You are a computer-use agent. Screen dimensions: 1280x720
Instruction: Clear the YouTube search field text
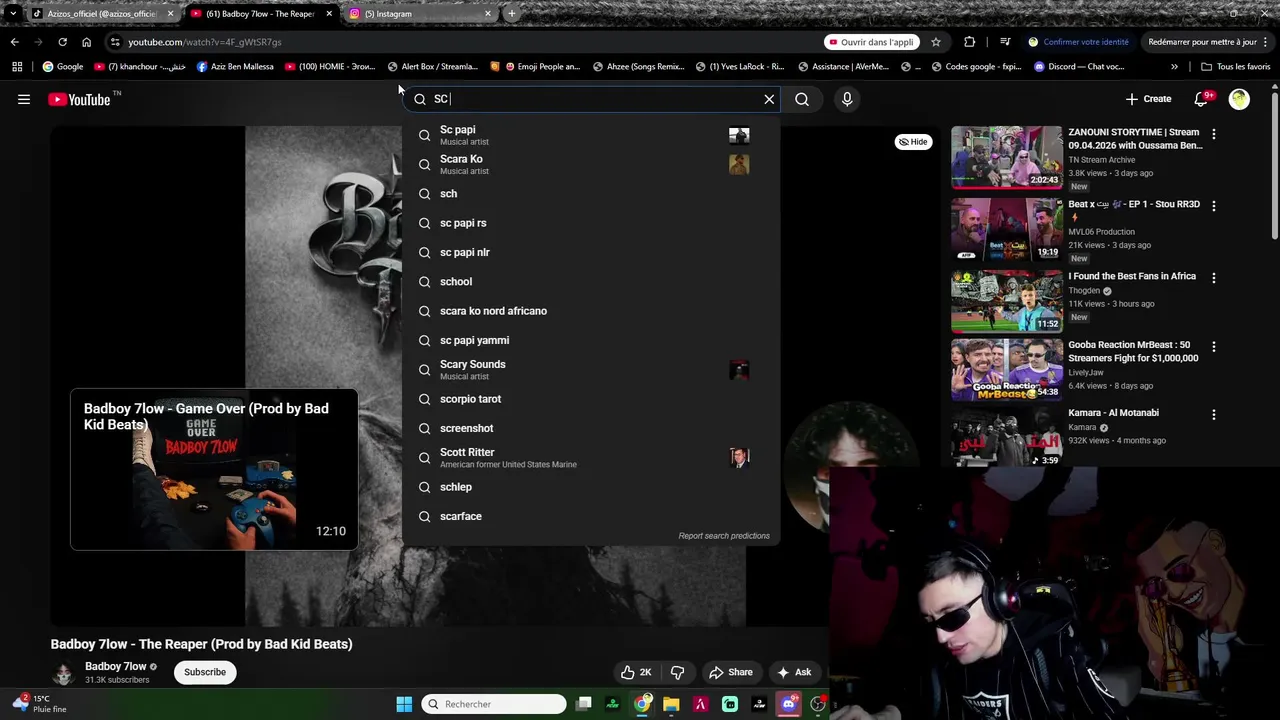pyautogui.click(x=769, y=99)
